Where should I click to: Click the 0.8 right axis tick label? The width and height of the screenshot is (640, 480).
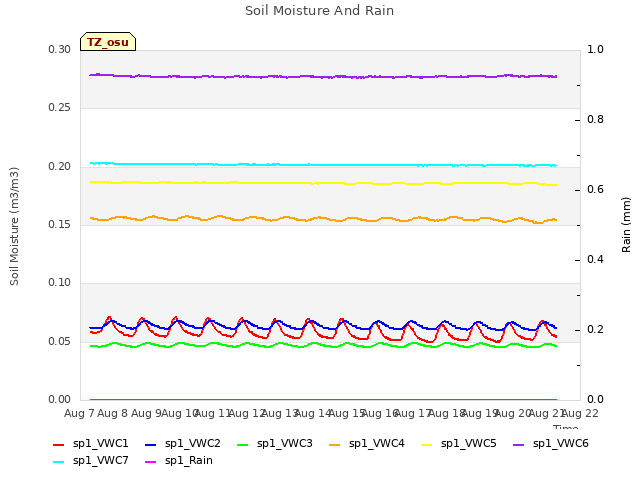tap(595, 120)
